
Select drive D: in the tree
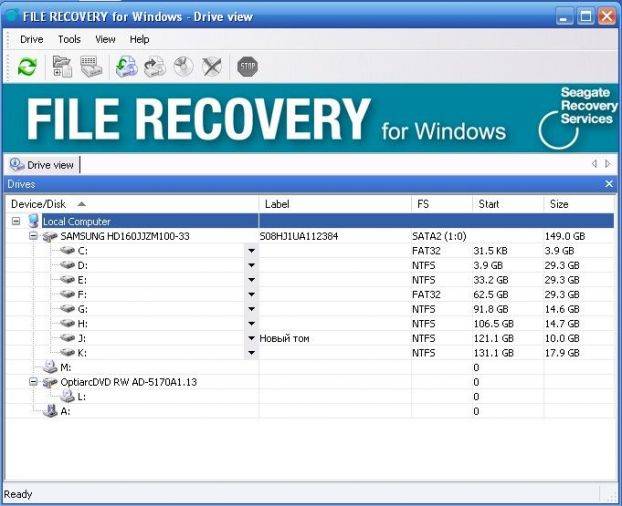[82, 265]
